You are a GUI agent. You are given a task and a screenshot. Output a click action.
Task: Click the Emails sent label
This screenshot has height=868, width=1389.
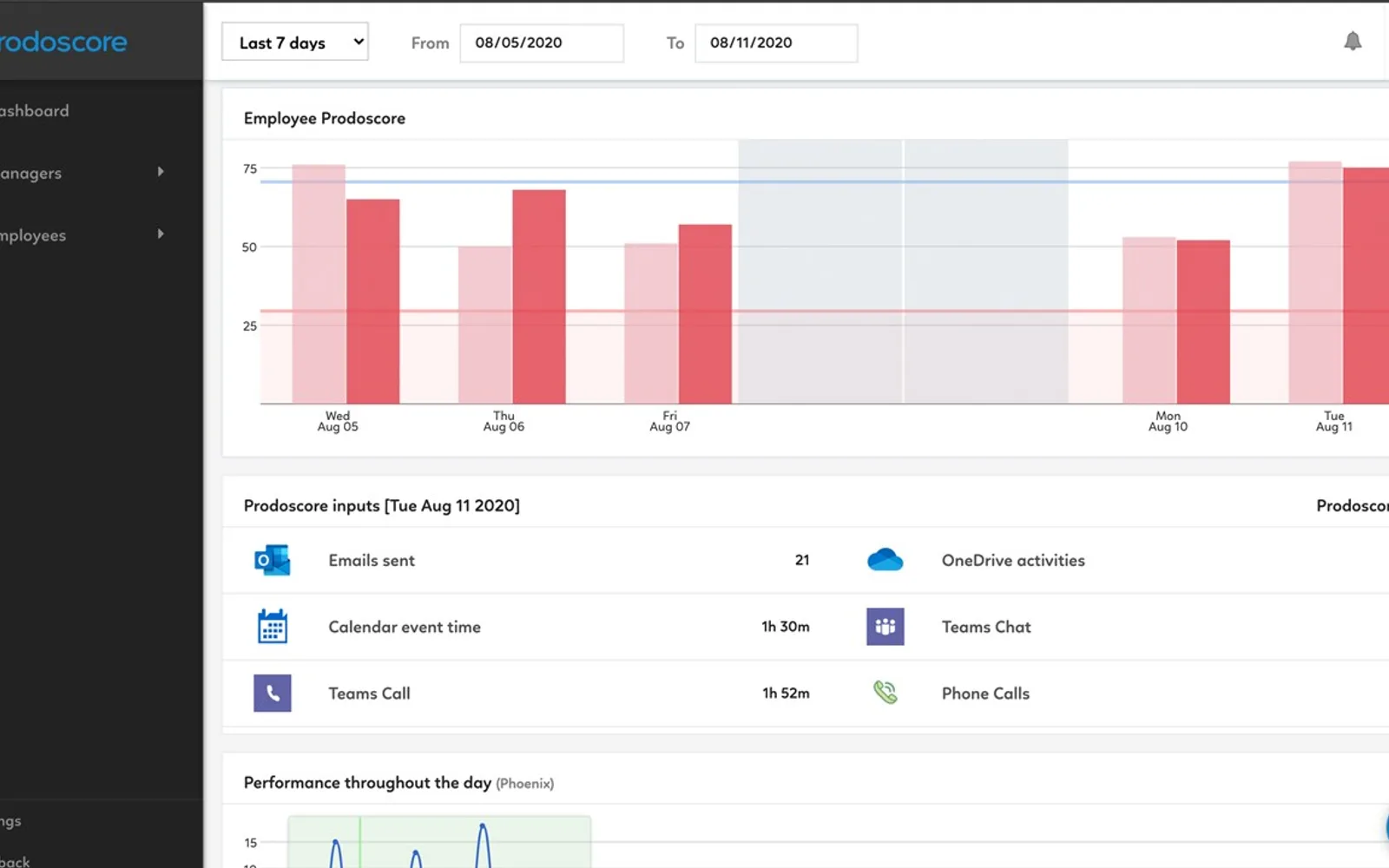click(x=372, y=561)
